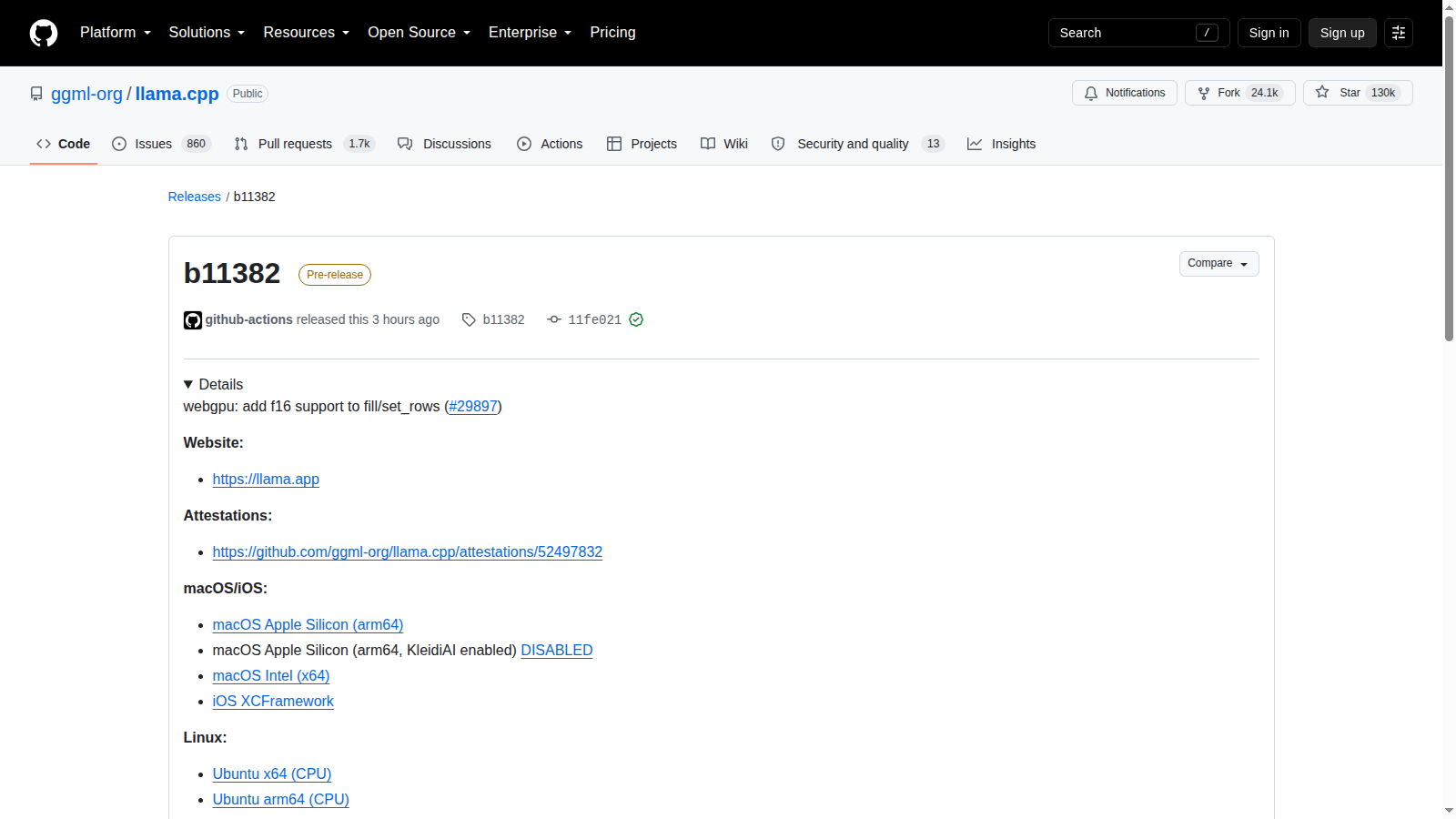Click the Notifications button
The image size is (1456, 819).
(1125, 93)
